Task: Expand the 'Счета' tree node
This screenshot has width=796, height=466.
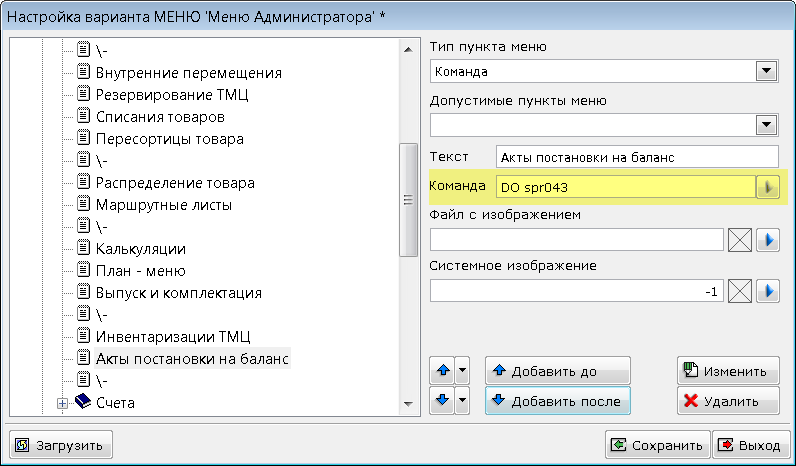Action: coord(62,403)
